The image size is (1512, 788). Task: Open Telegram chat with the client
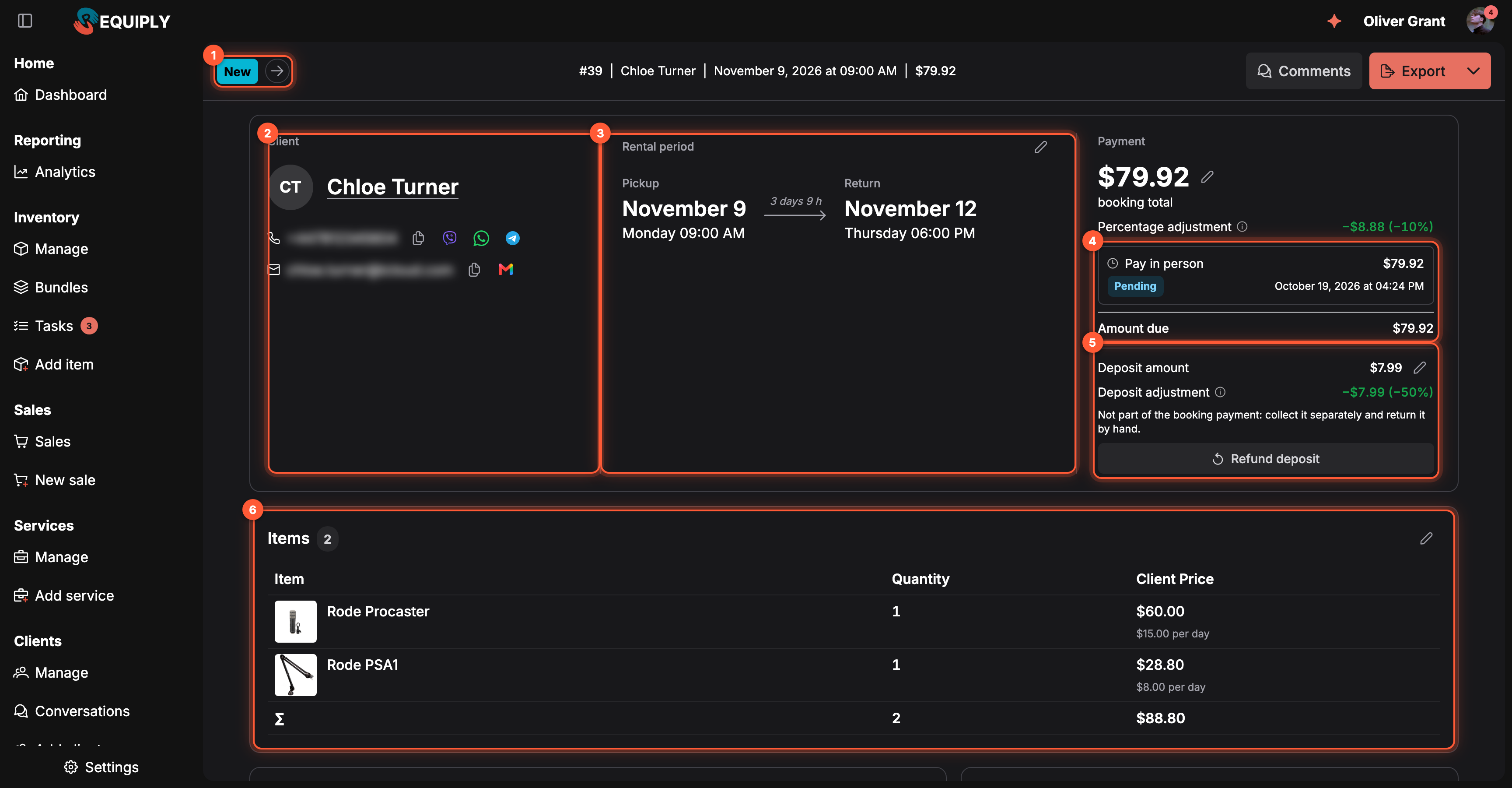pos(512,238)
